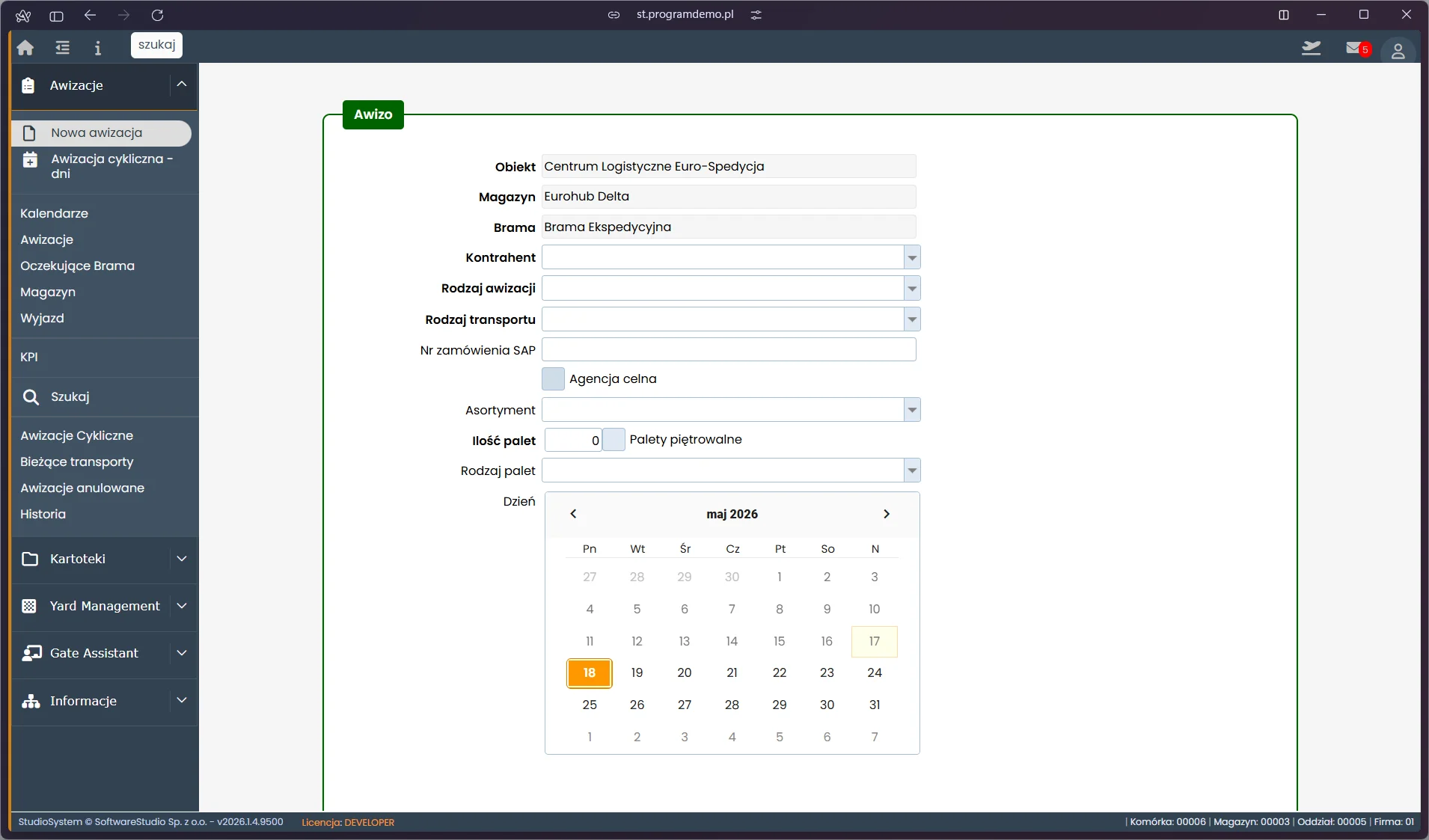Open the messages envelope with 5 badge
Image resolution: width=1429 pixels, height=840 pixels.
pyautogui.click(x=1357, y=49)
